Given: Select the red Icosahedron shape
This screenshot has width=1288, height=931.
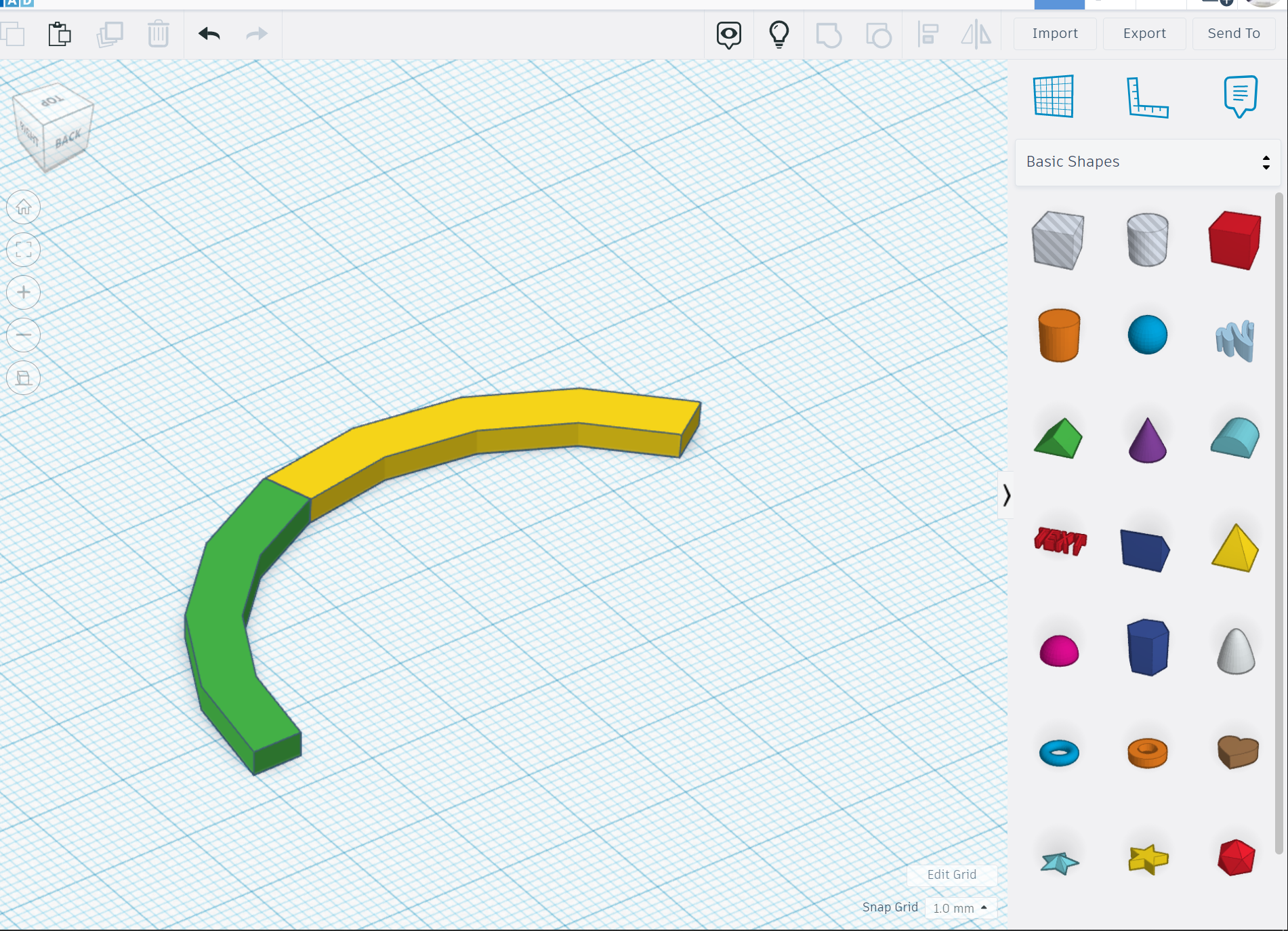Looking at the screenshot, I should 1237,858.
